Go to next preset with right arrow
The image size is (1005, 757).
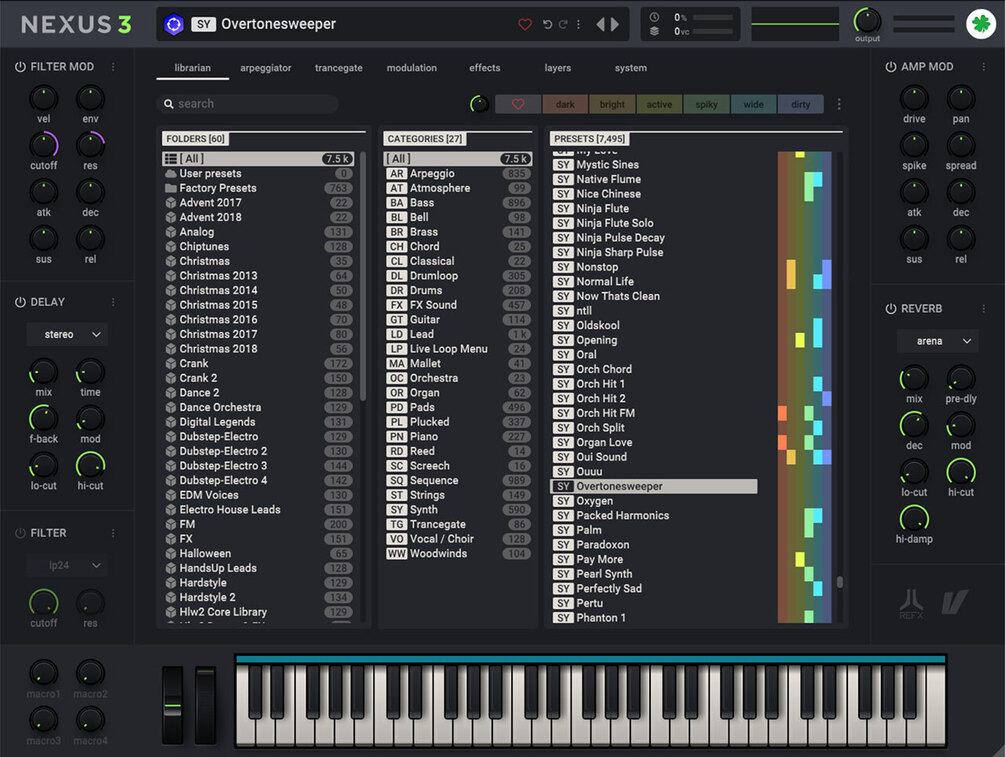coord(615,24)
